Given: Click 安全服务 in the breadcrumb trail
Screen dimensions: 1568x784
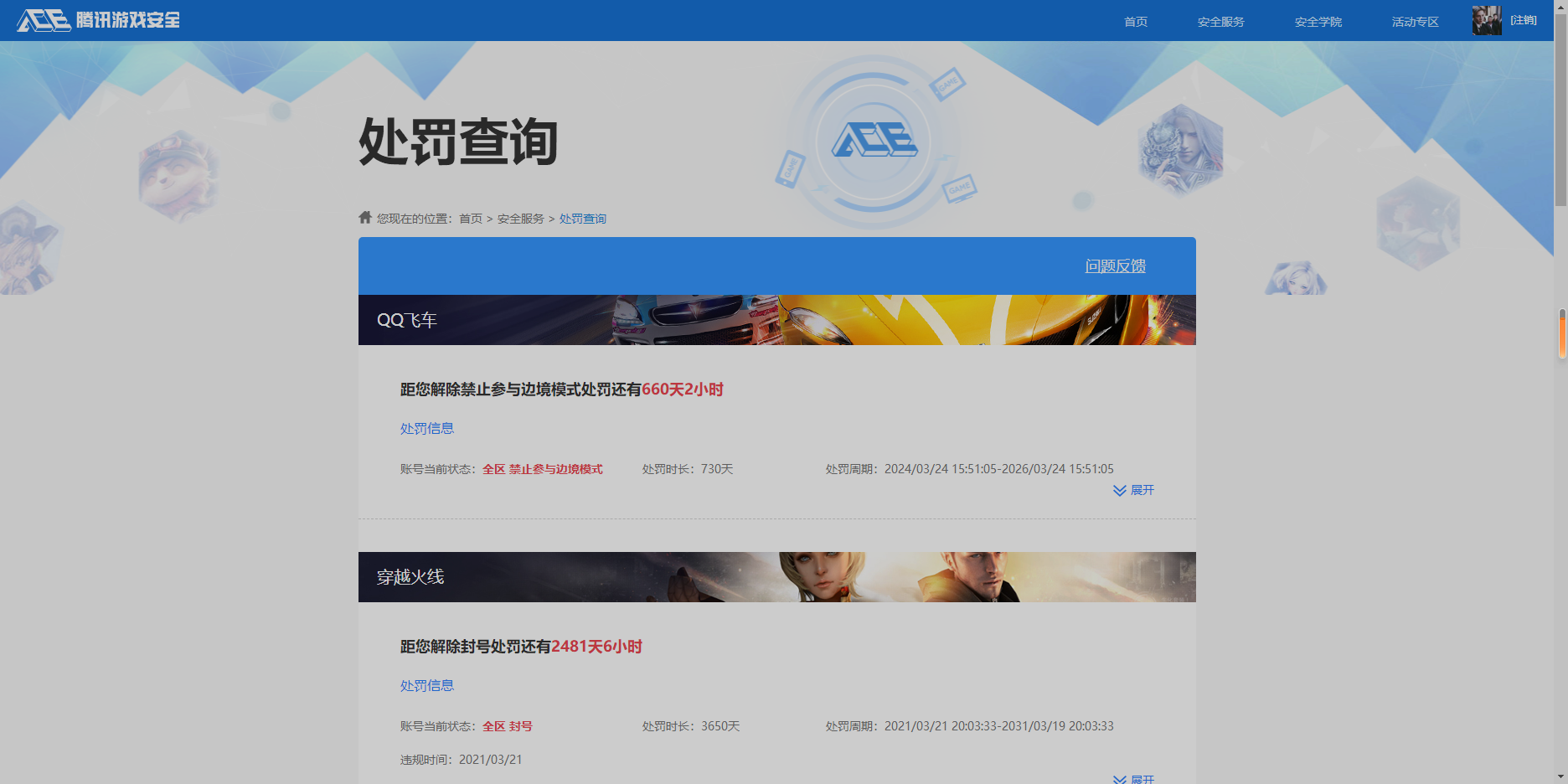Looking at the screenshot, I should [x=521, y=219].
